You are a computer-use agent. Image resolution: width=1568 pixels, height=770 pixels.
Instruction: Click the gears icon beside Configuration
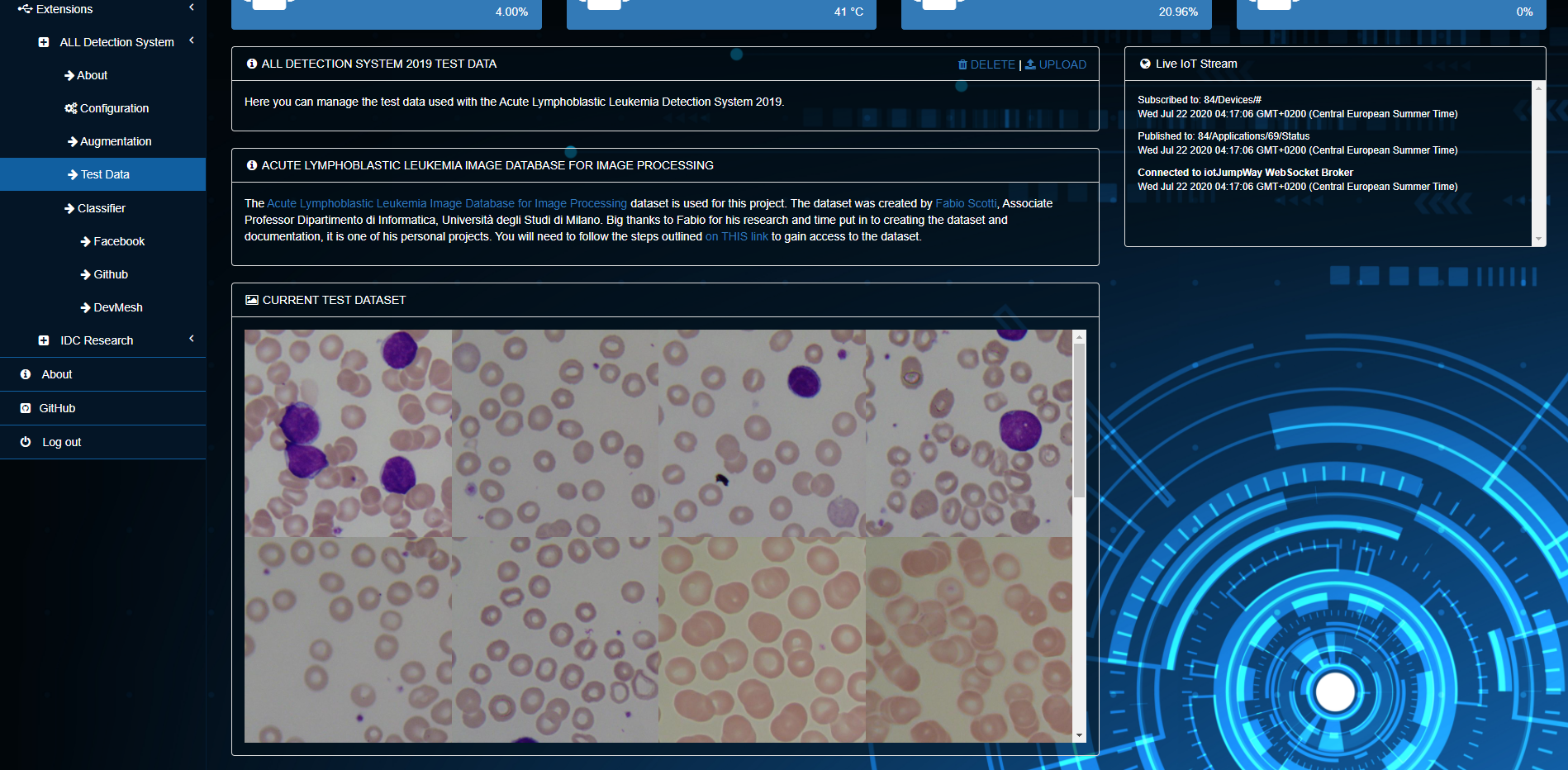71,108
